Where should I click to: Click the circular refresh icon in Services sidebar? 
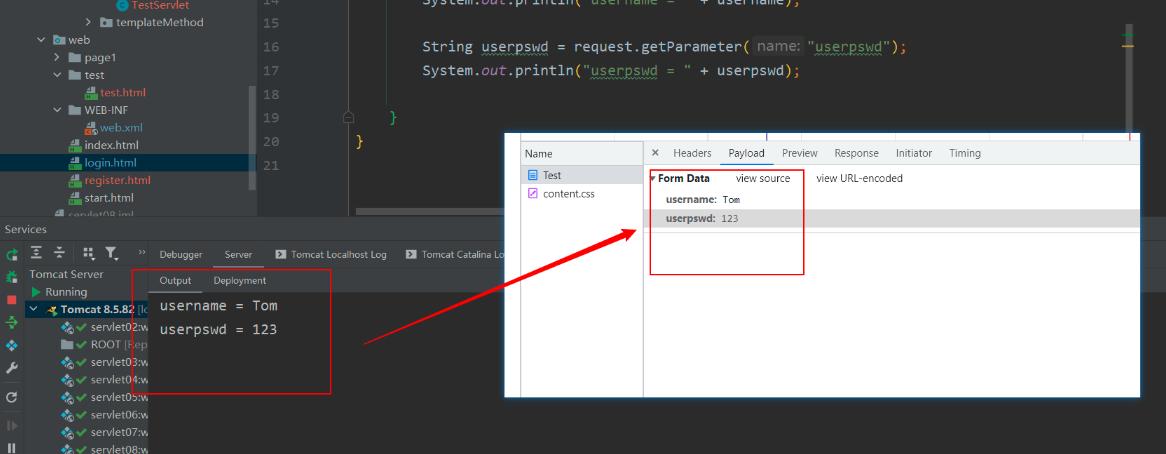[x=12, y=397]
